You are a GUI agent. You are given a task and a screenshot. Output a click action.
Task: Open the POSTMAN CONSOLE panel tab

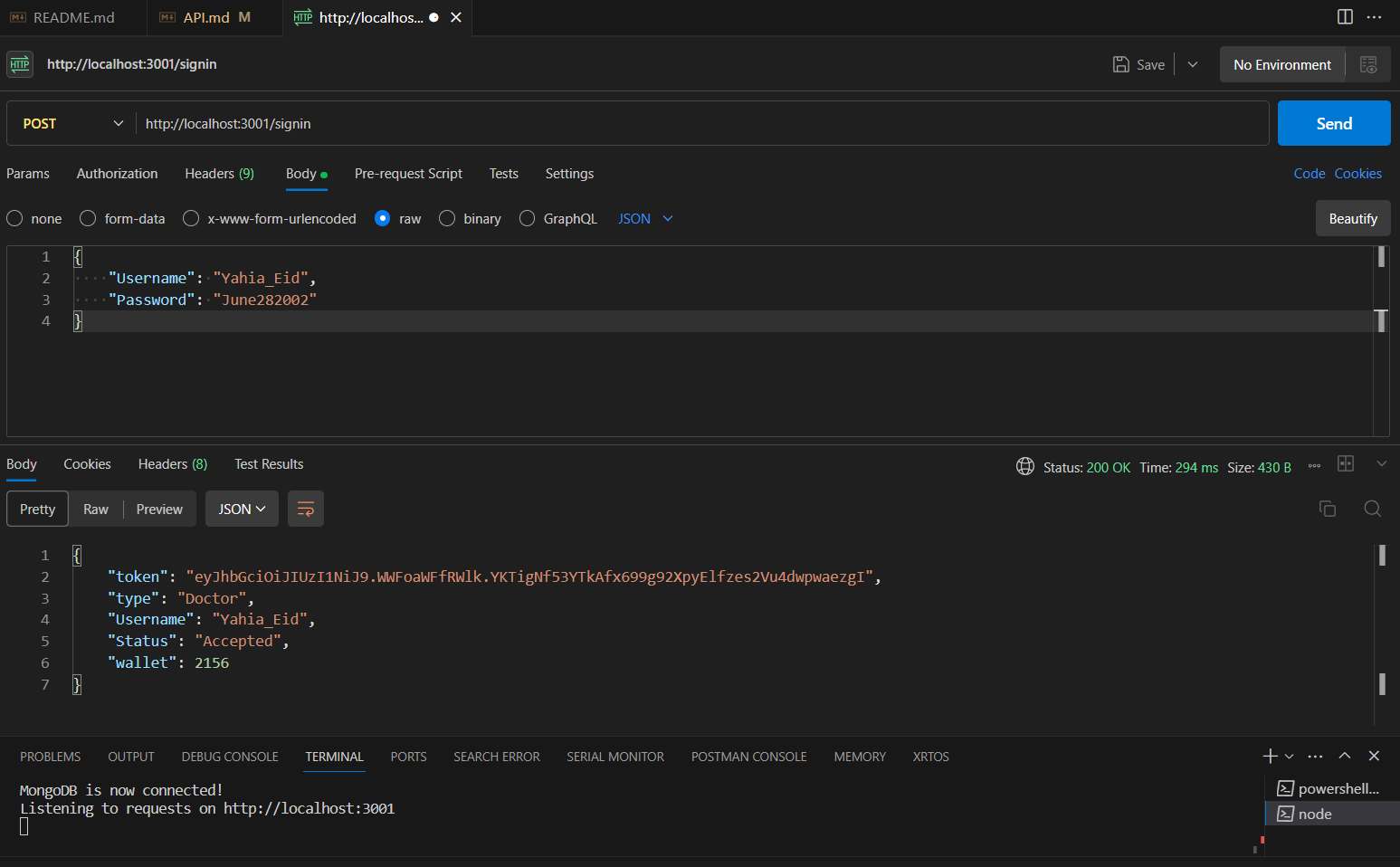(x=748, y=757)
